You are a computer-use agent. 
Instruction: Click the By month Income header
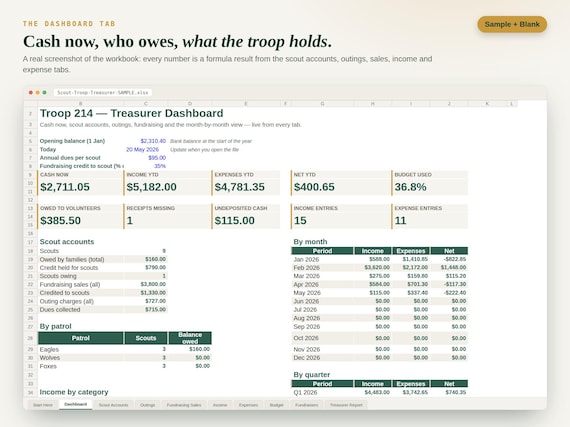click(373, 251)
